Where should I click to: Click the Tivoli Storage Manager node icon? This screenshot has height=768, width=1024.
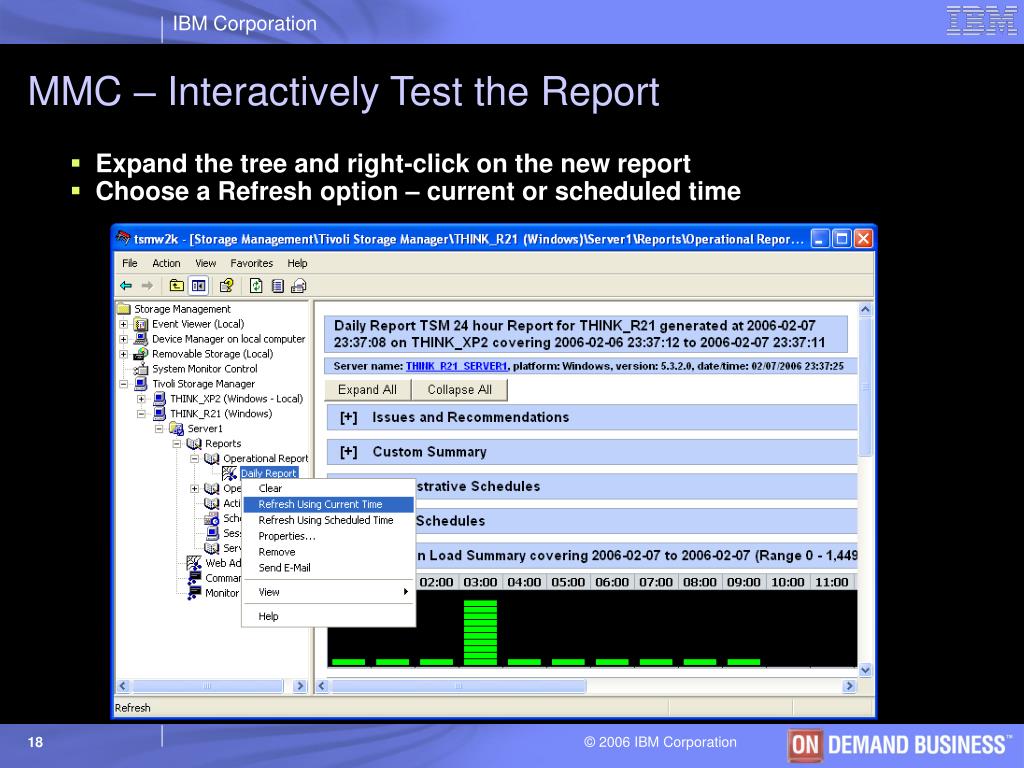click(141, 384)
